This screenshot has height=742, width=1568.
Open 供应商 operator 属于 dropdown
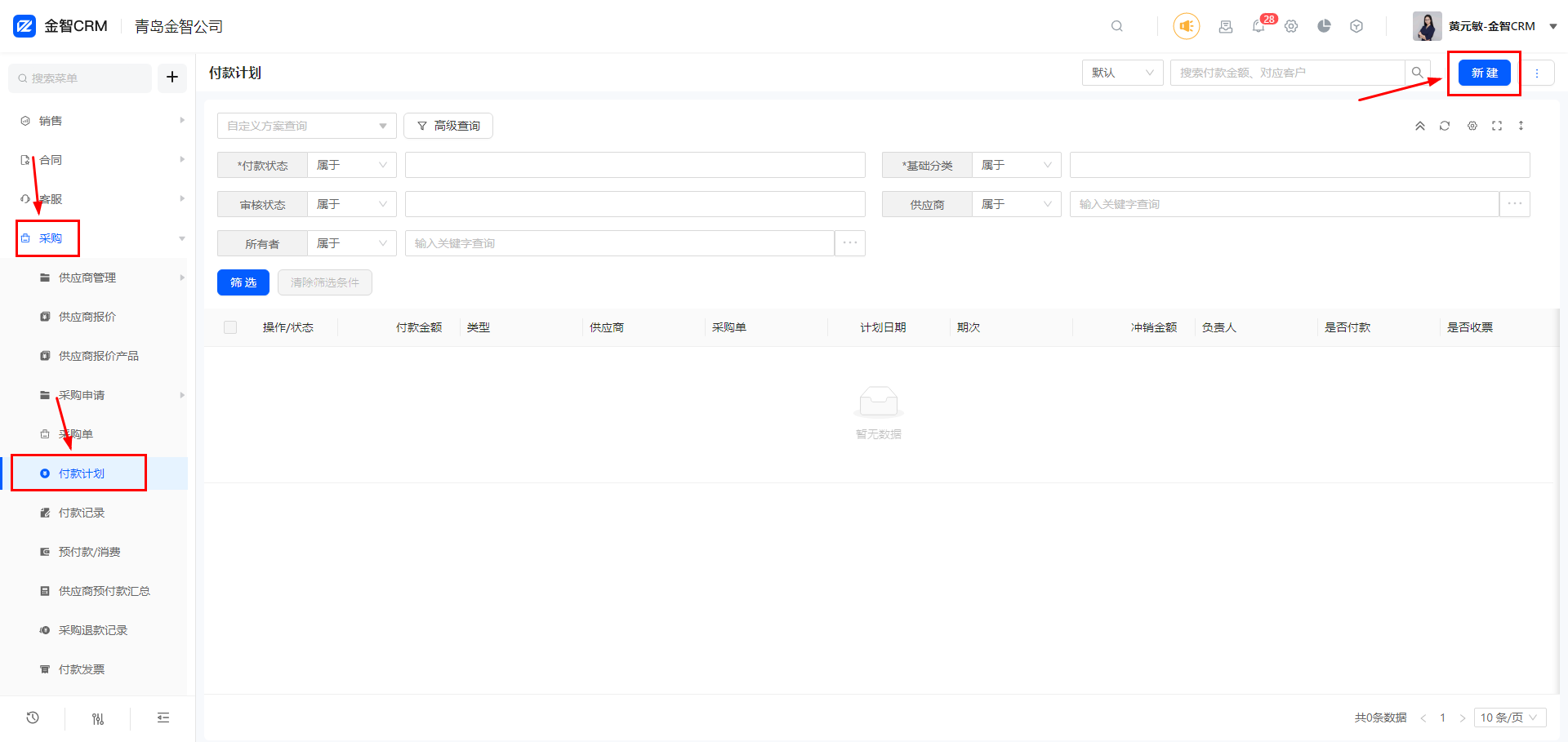pyautogui.click(x=1017, y=204)
